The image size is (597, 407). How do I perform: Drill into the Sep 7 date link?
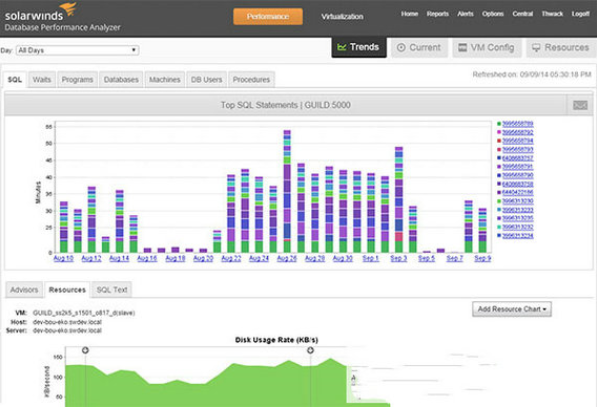(455, 258)
